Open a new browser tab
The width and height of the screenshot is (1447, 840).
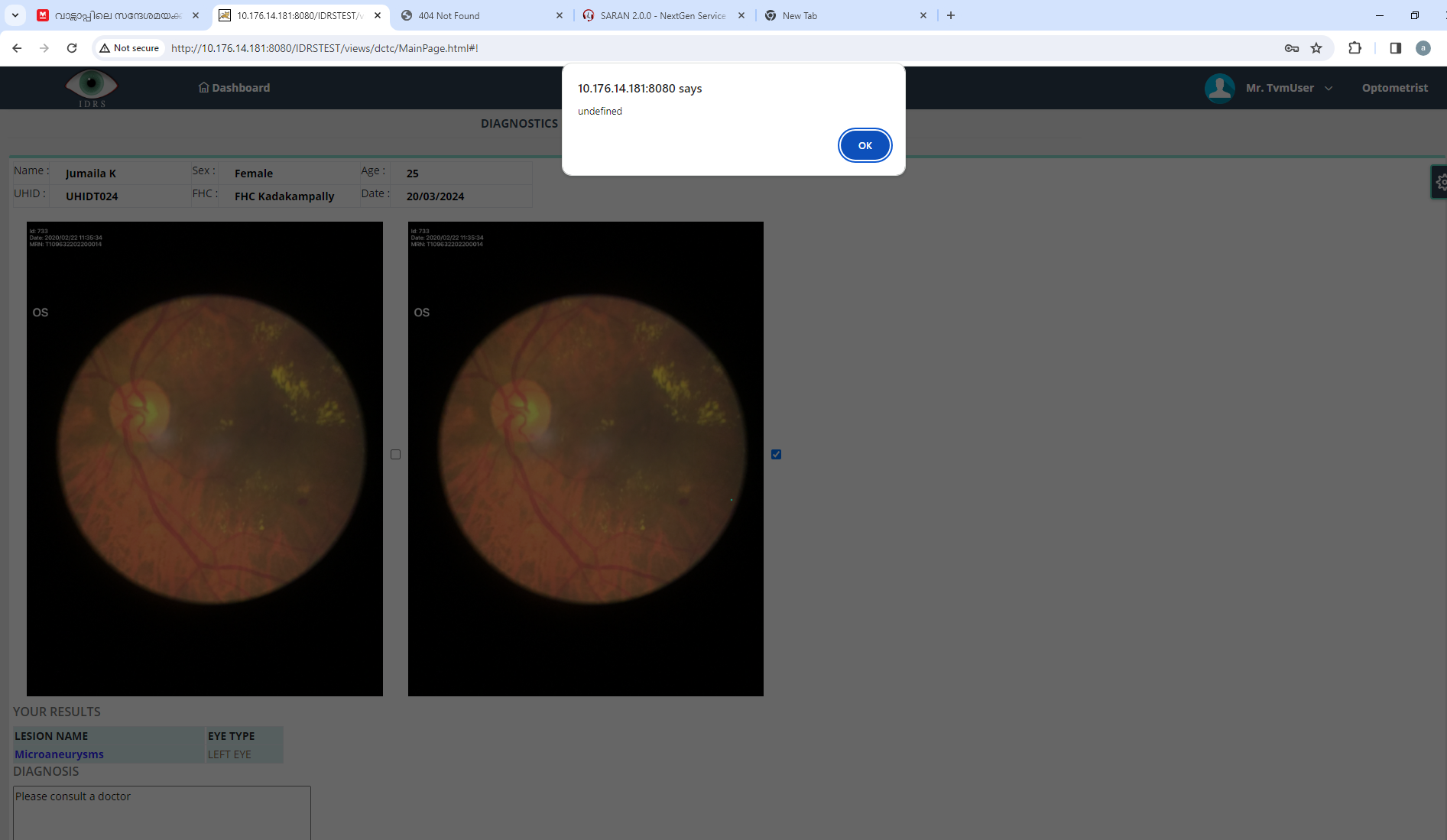click(x=951, y=15)
